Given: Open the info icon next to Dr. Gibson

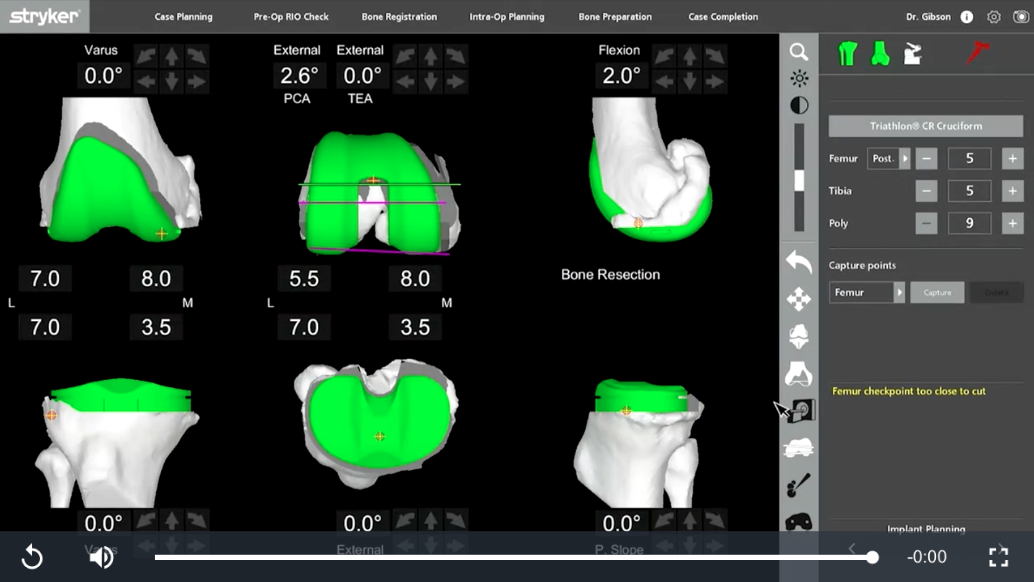Looking at the screenshot, I should click(966, 17).
